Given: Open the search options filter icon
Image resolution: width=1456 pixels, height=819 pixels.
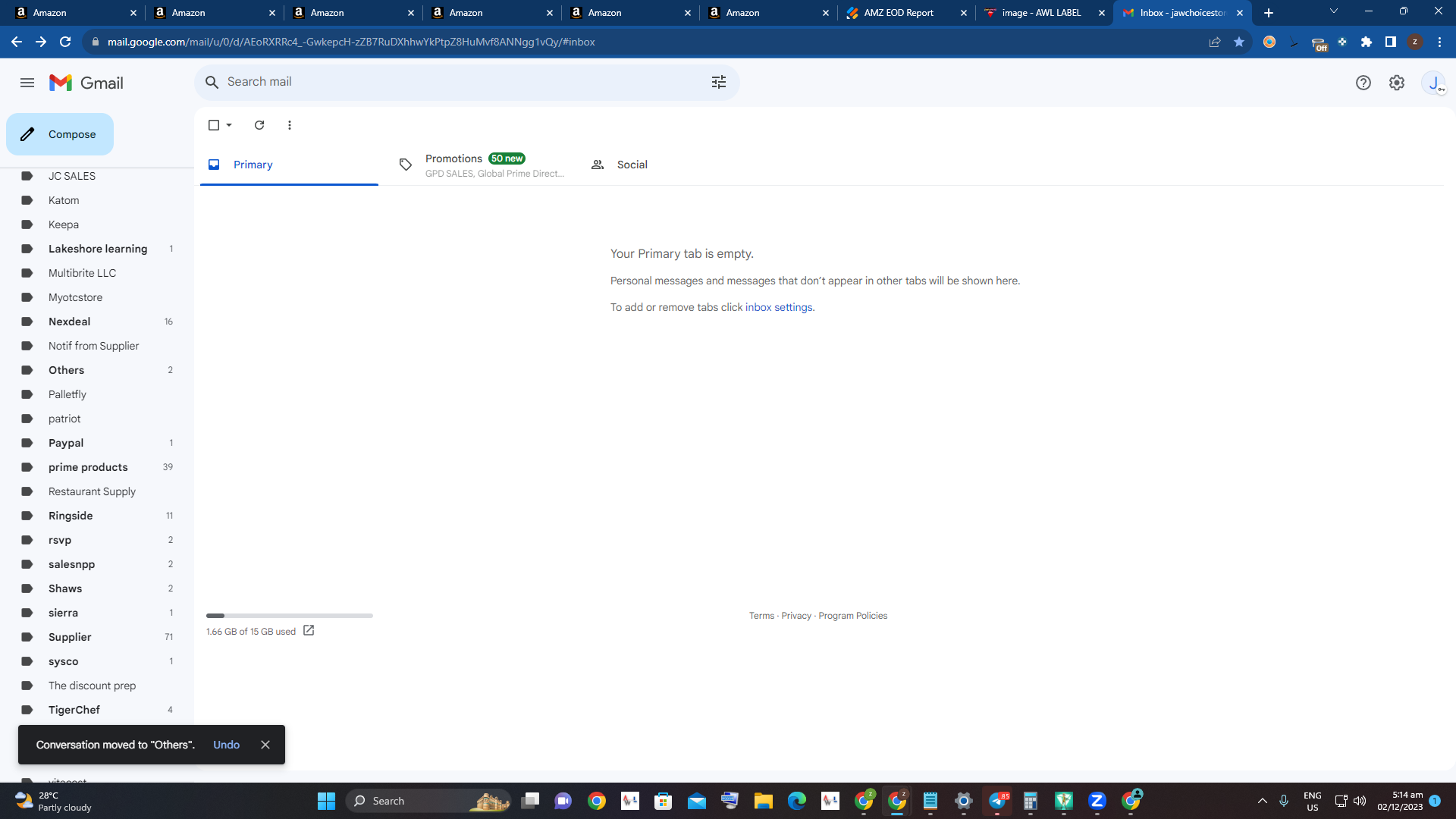Looking at the screenshot, I should (x=719, y=82).
